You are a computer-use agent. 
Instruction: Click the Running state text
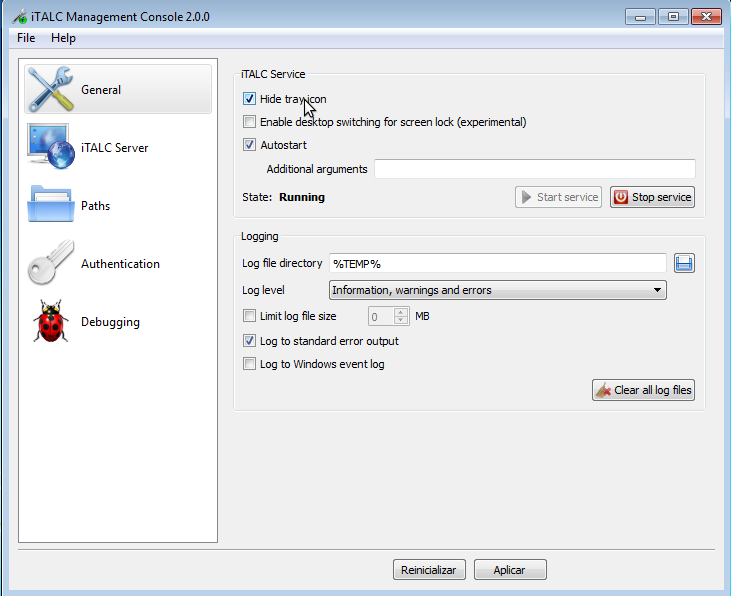click(x=302, y=197)
